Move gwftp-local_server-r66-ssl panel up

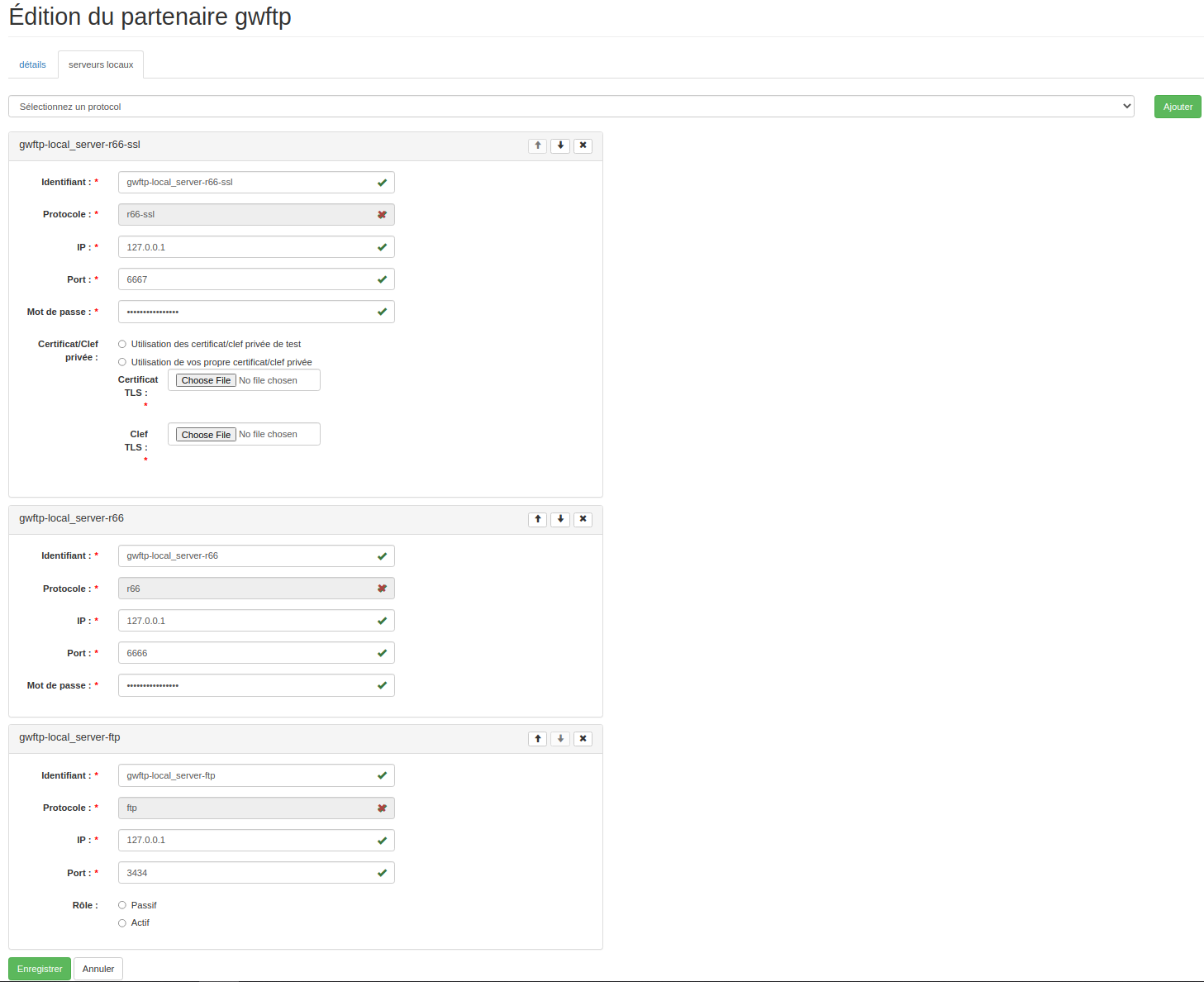point(538,145)
